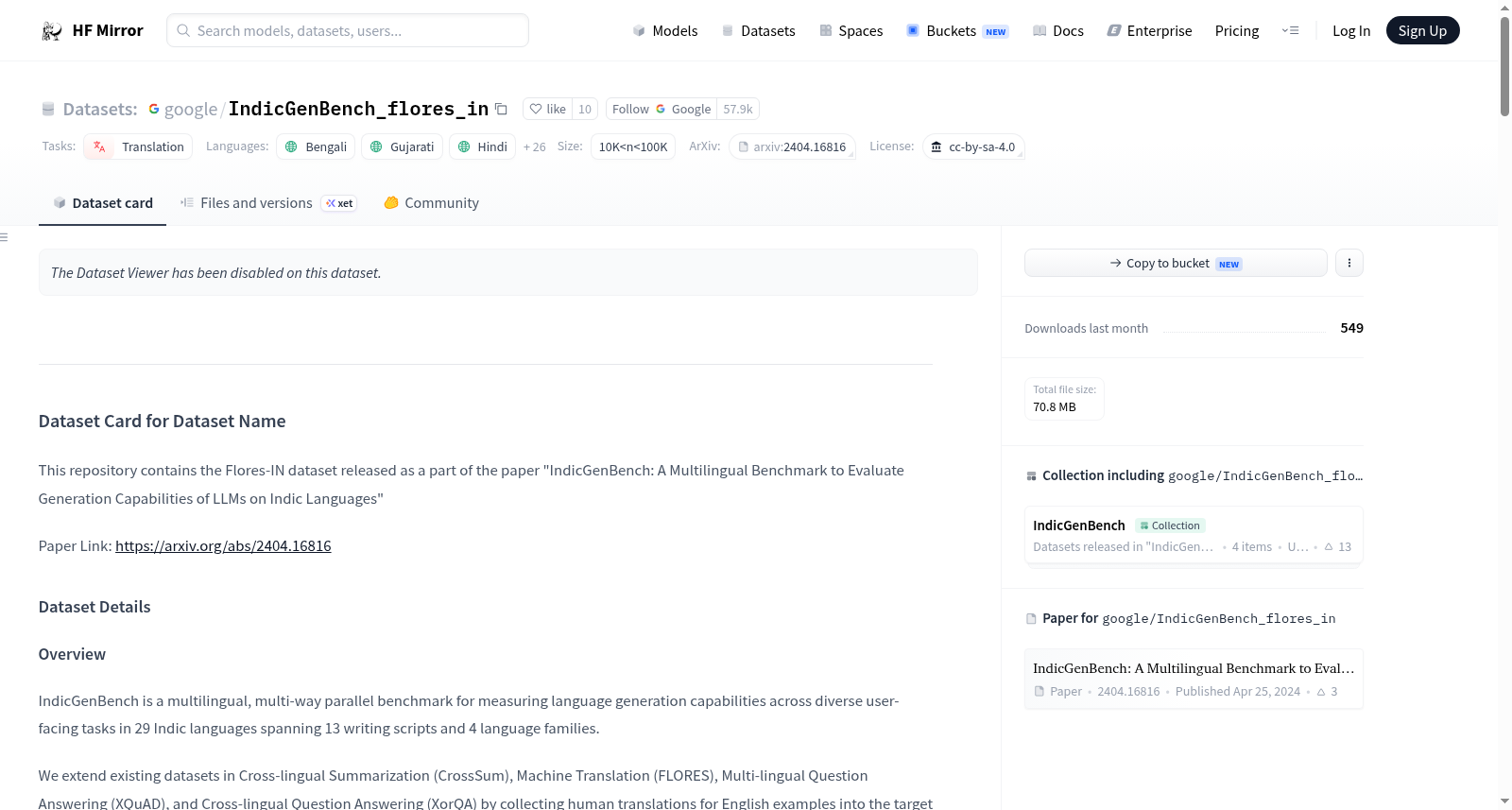Select the Bengali language tag
This screenshot has height=810, width=1512.
click(316, 146)
